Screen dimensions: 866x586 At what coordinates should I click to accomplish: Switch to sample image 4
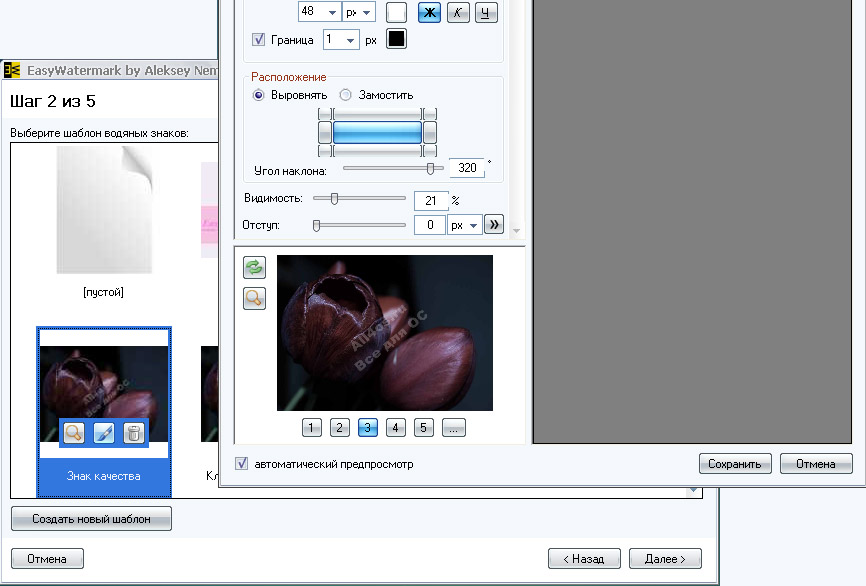click(x=395, y=427)
